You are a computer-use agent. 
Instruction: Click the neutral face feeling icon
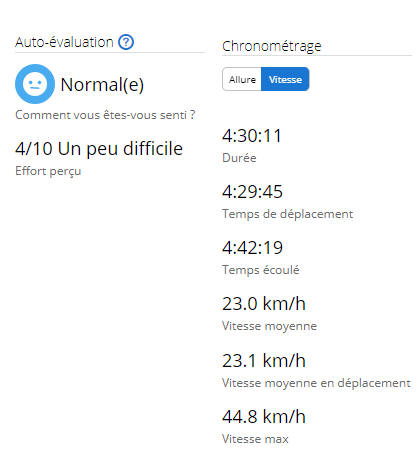pos(35,84)
